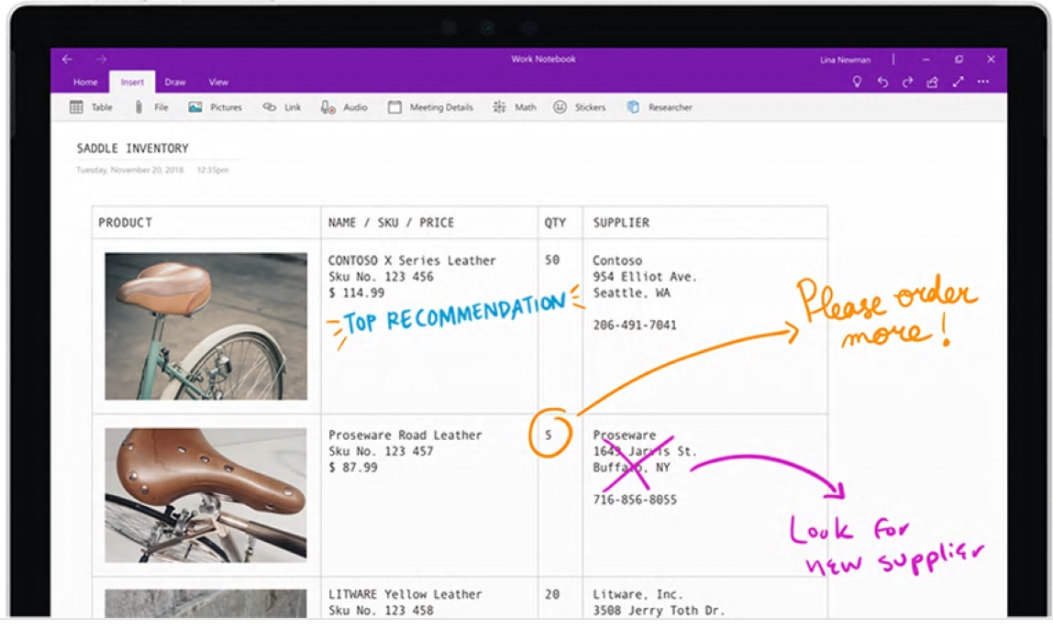Open the more options ellipsis menu
This screenshot has width=1053, height=630.
pos(983,82)
